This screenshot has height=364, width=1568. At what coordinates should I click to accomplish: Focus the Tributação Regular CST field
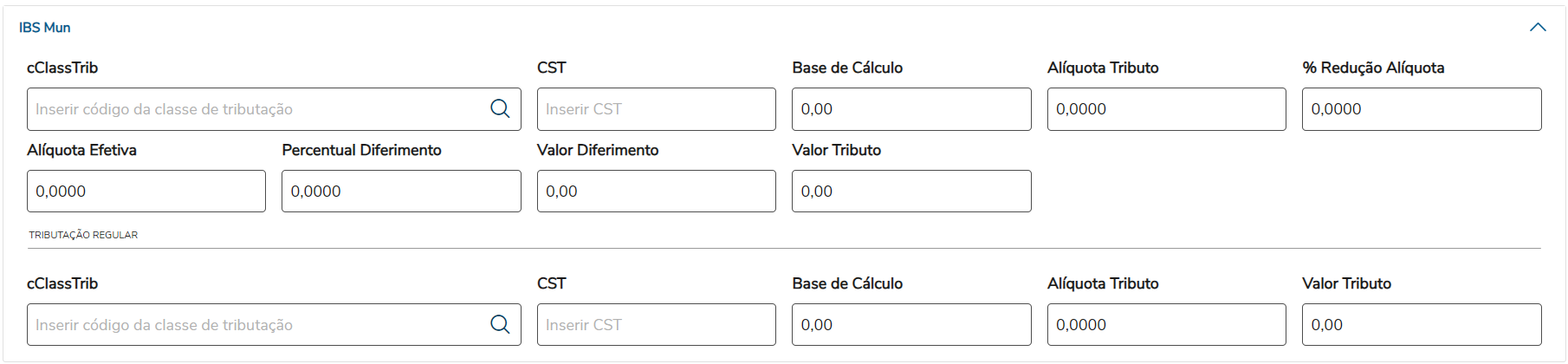coord(656,325)
